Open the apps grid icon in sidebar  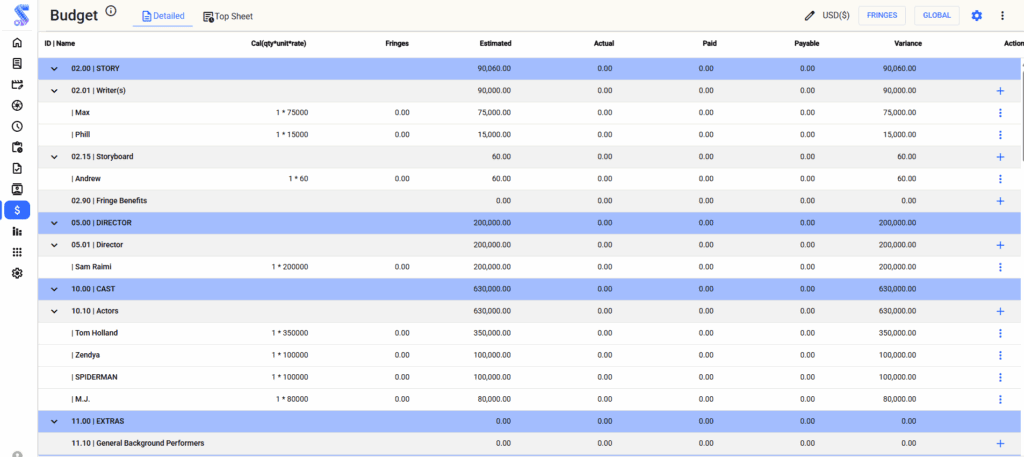coord(17,252)
